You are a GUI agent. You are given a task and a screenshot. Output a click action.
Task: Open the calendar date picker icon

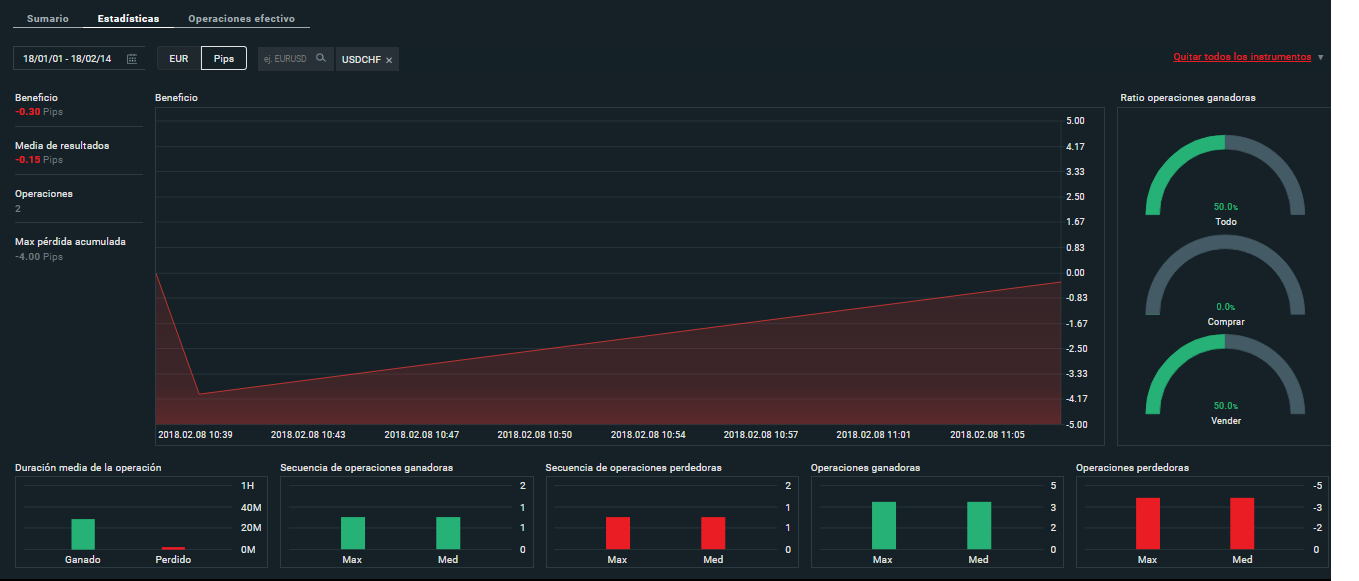pos(132,59)
